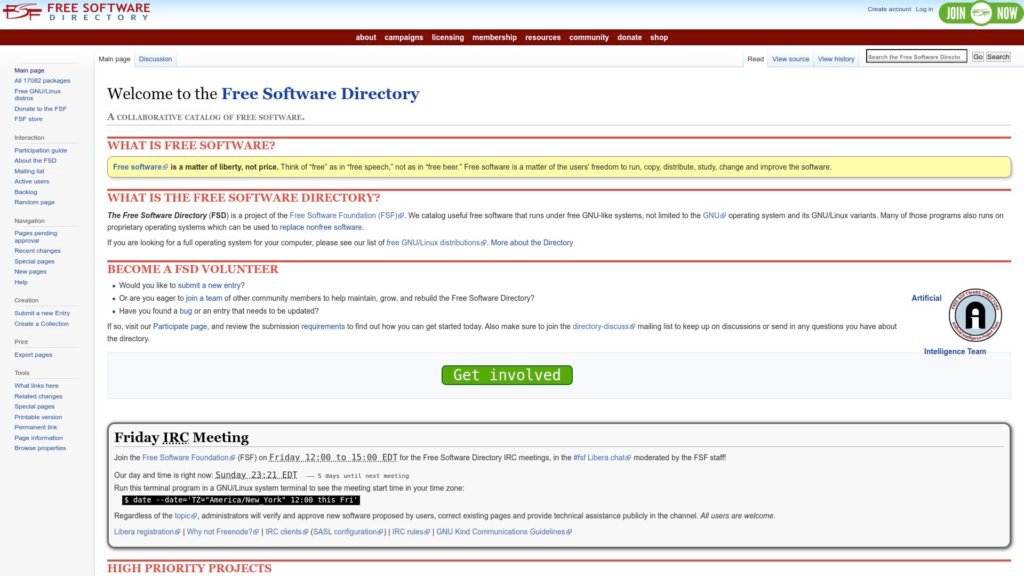Viewport: 1024px width, 576px height.
Task: Click the FSF Free Software Directory logo
Action: pyautogui.click(x=76, y=12)
